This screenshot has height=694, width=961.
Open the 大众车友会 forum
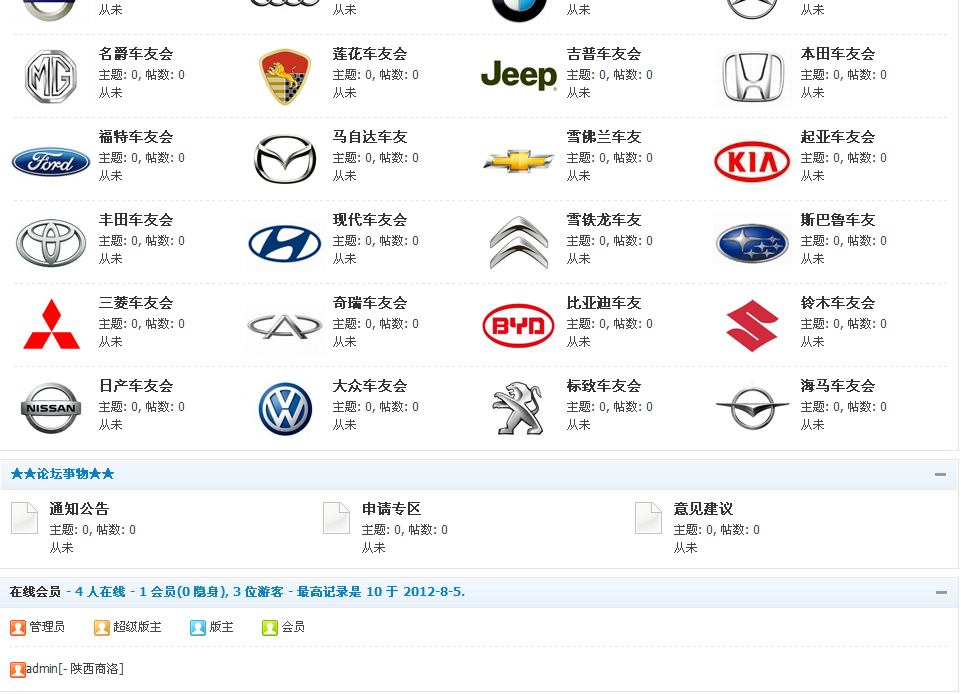pyautogui.click(x=370, y=386)
